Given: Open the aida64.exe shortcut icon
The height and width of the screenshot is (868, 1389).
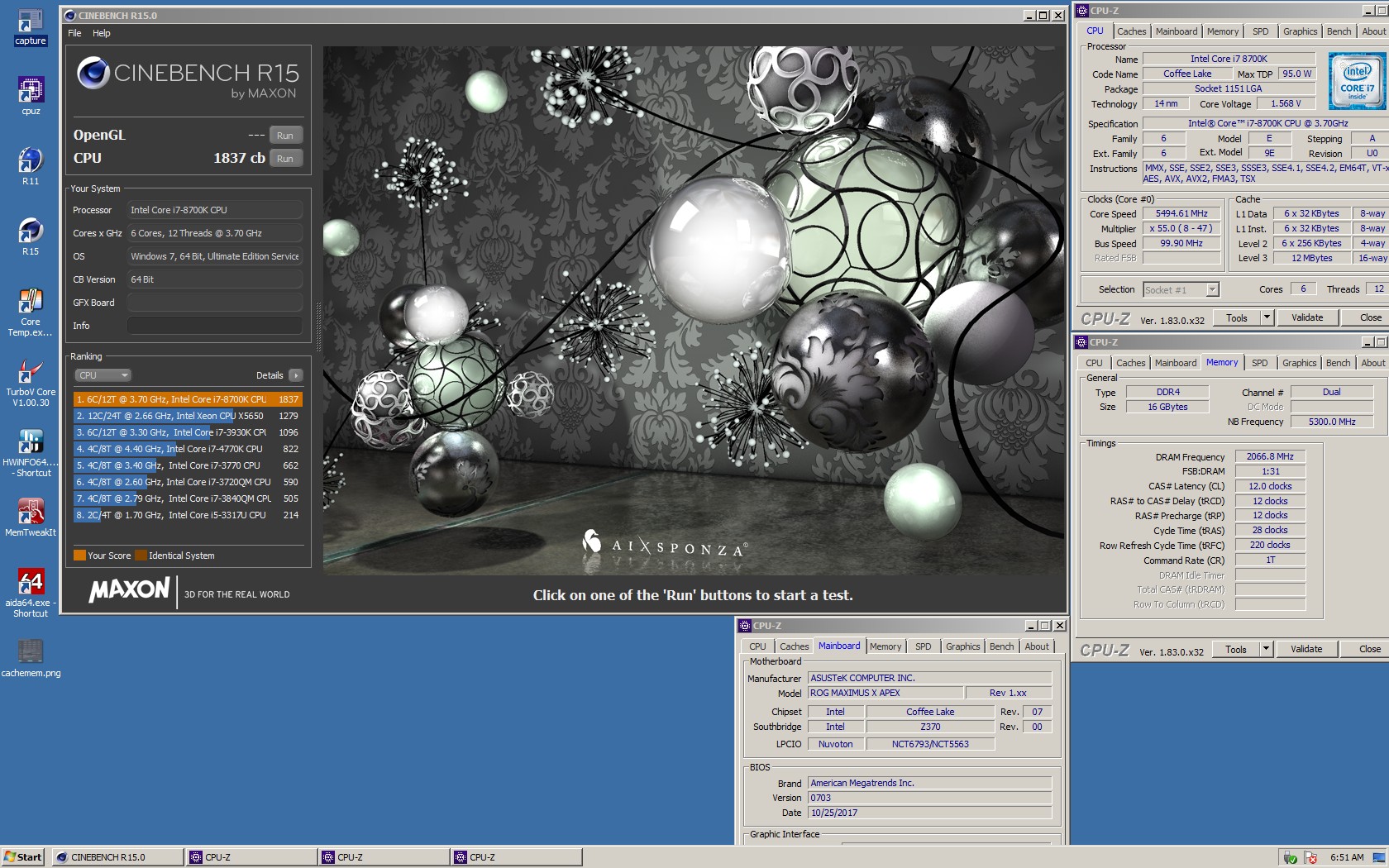Looking at the screenshot, I should (31, 584).
